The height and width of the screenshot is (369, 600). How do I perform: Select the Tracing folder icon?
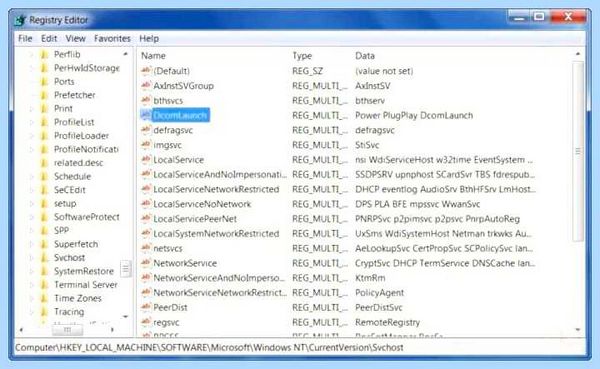(x=44, y=312)
